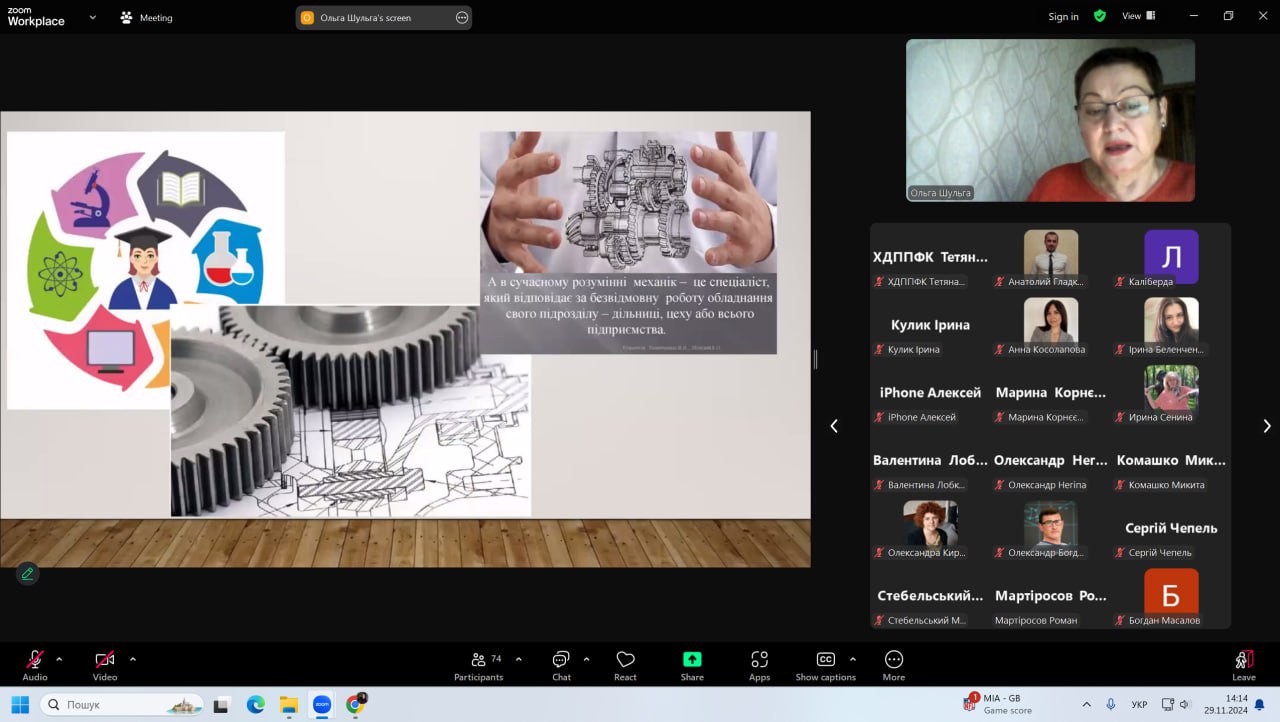1280x722 pixels.
Task: Open the More options menu
Action: coord(894,665)
